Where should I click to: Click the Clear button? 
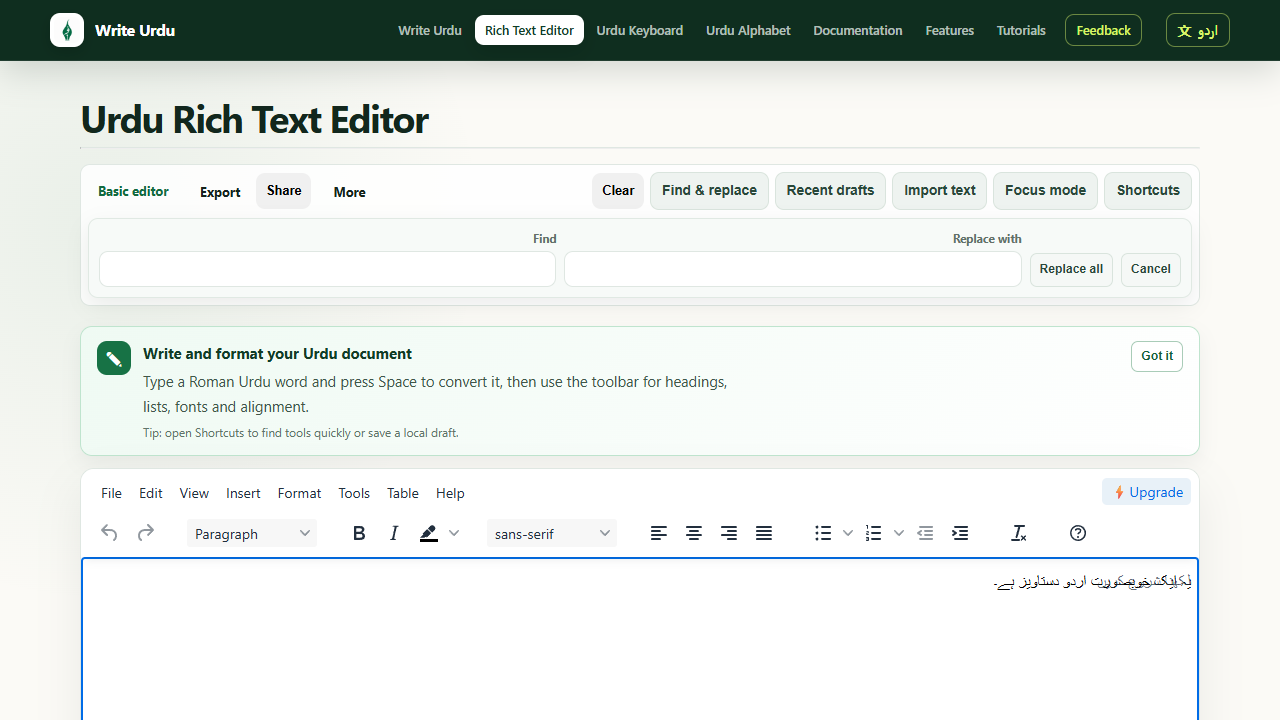click(x=618, y=190)
